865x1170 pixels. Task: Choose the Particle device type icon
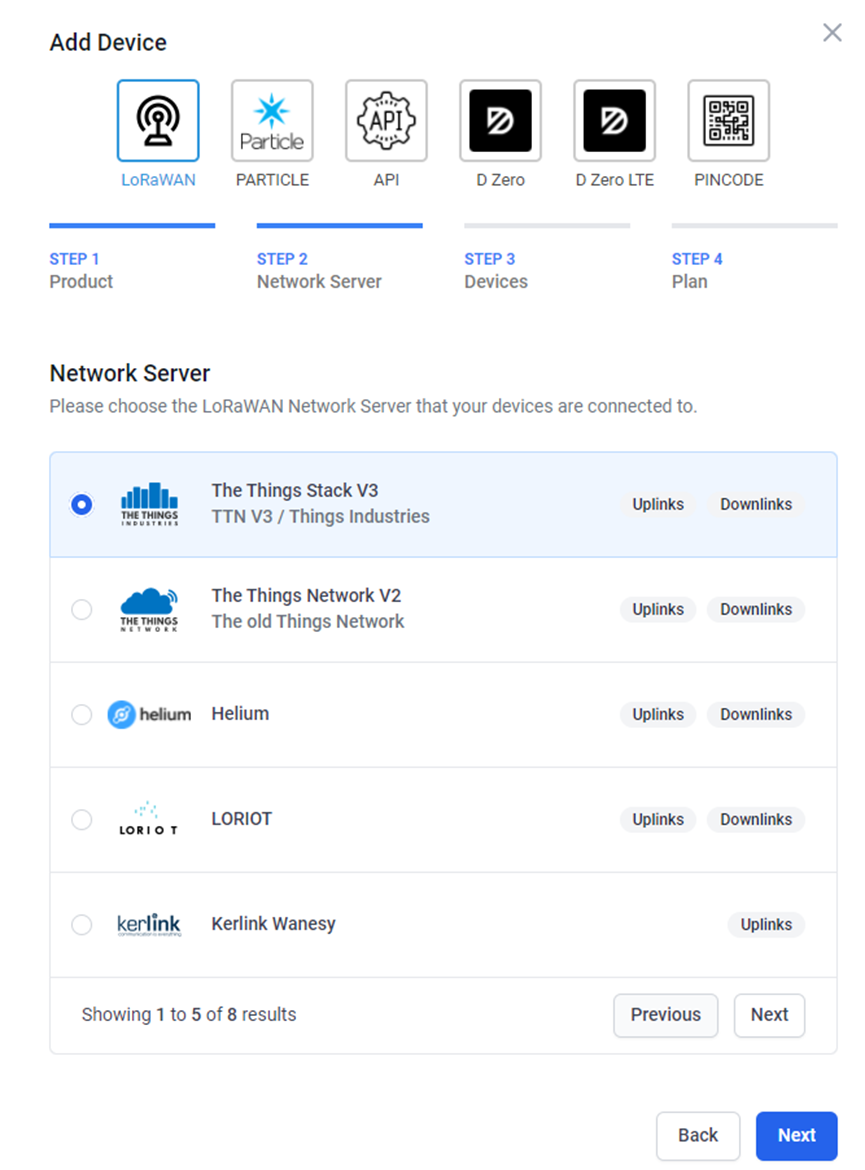272,121
